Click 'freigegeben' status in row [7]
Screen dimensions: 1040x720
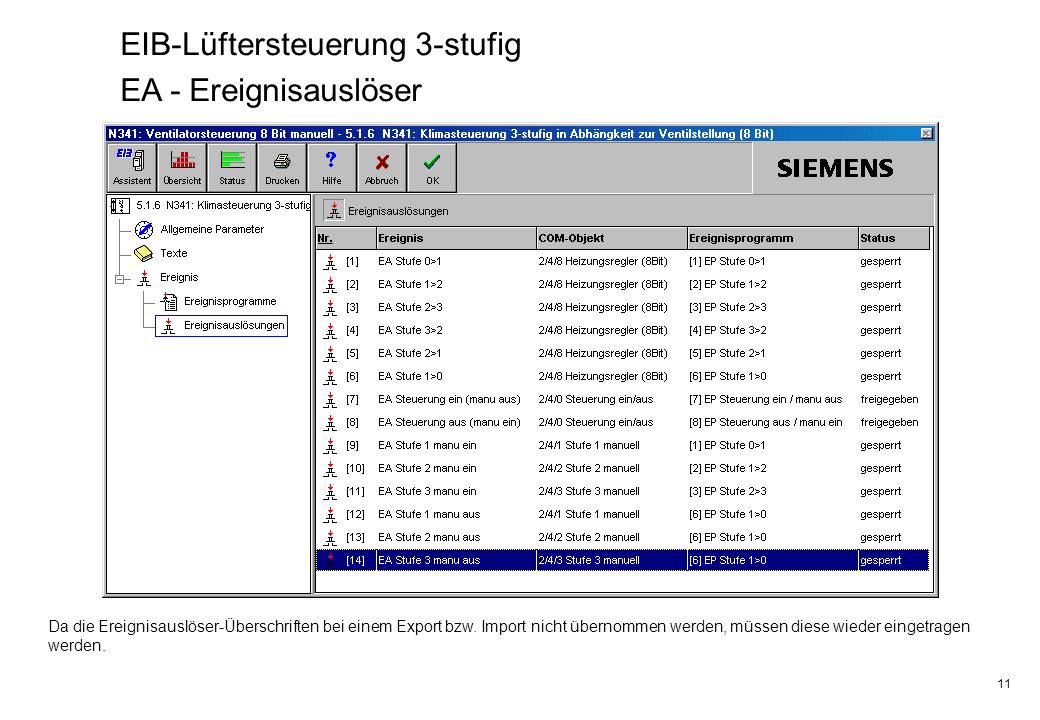889,399
